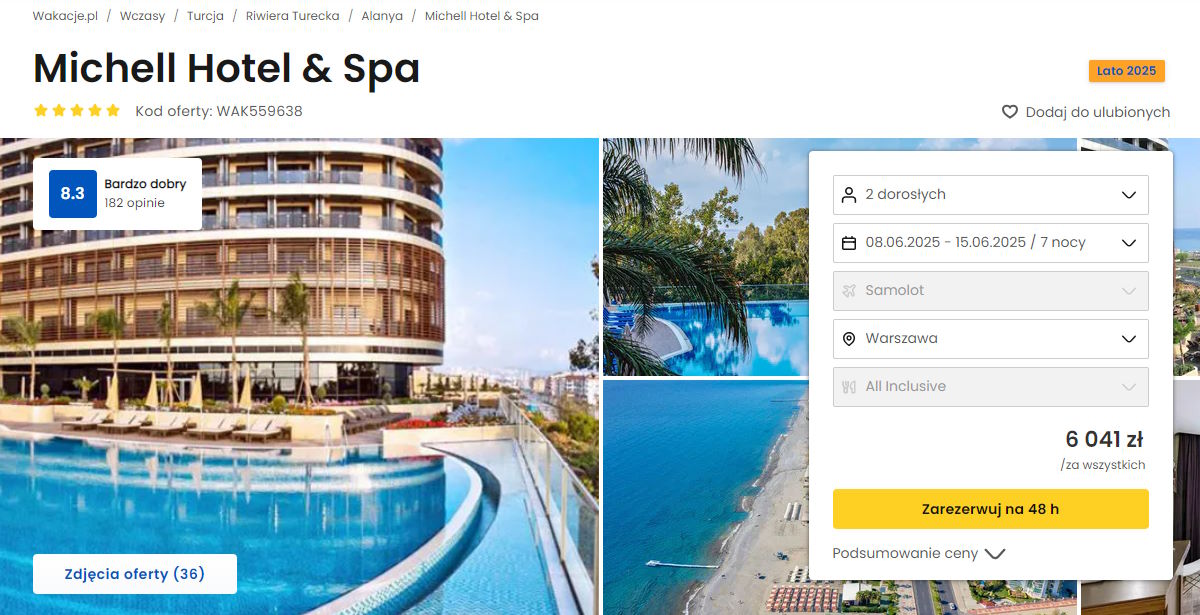
Task: Click the airplane icon beside Samolot
Action: click(x=849, y=290)
